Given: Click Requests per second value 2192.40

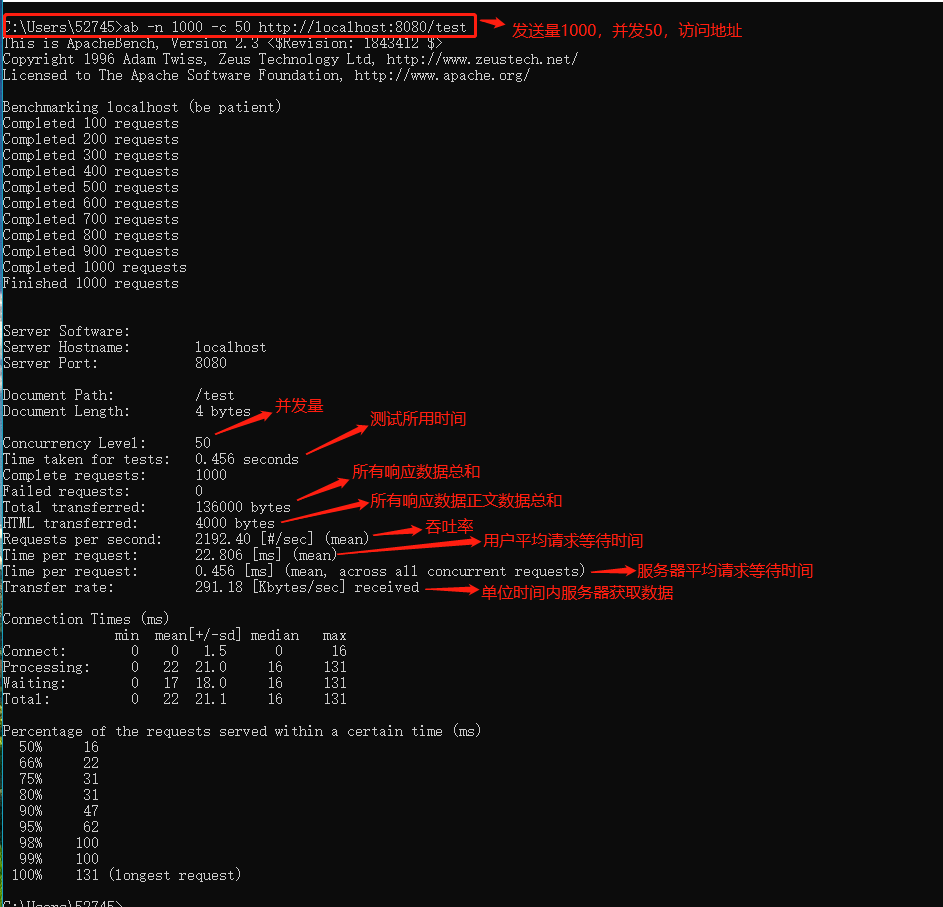Looking at the screenshot, I should coord(223,539).
